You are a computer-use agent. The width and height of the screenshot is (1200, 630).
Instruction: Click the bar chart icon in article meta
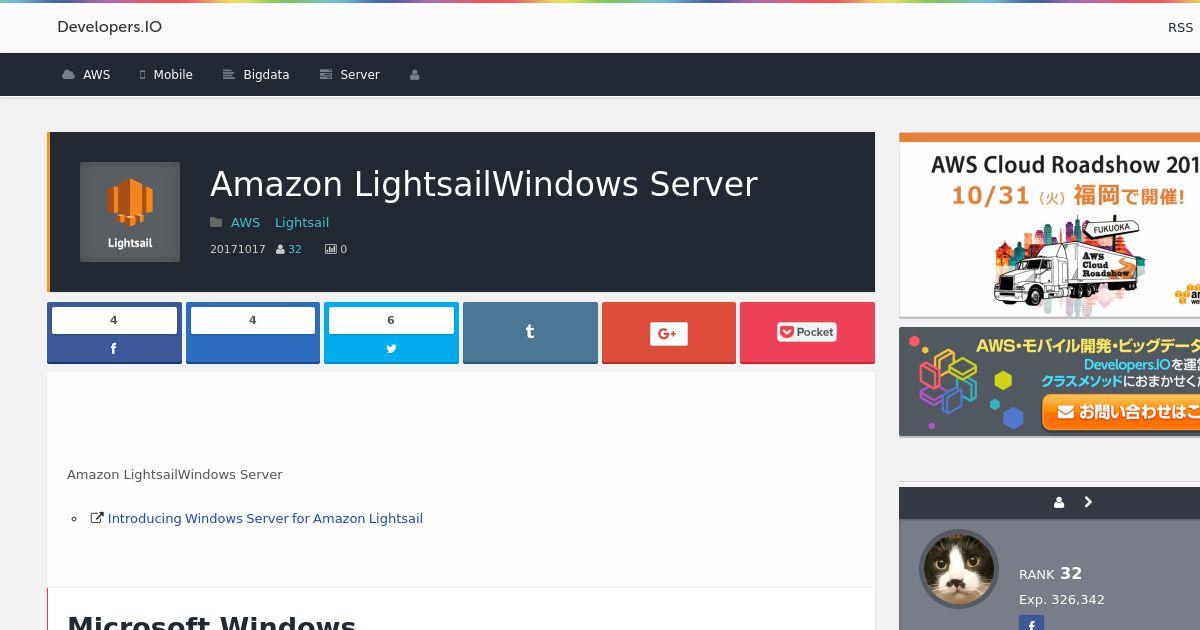click(x=330, y=249)
